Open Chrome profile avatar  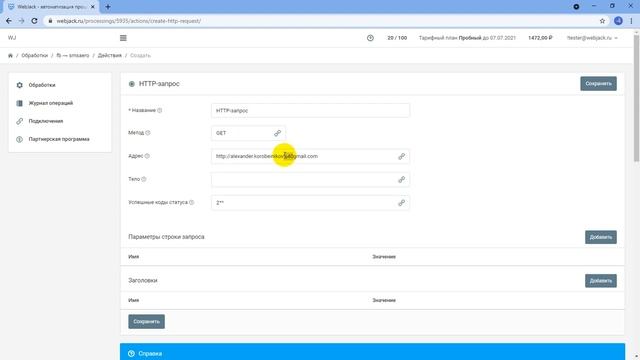pyautogui.click(x=618, y=21)
